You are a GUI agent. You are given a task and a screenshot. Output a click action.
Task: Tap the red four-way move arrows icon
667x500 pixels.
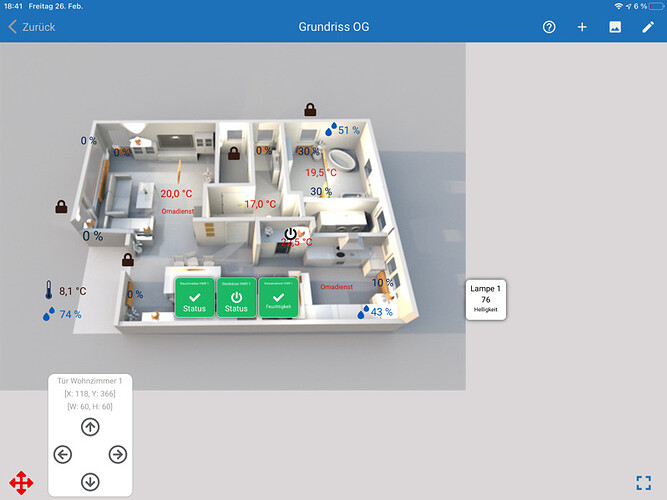21,483
